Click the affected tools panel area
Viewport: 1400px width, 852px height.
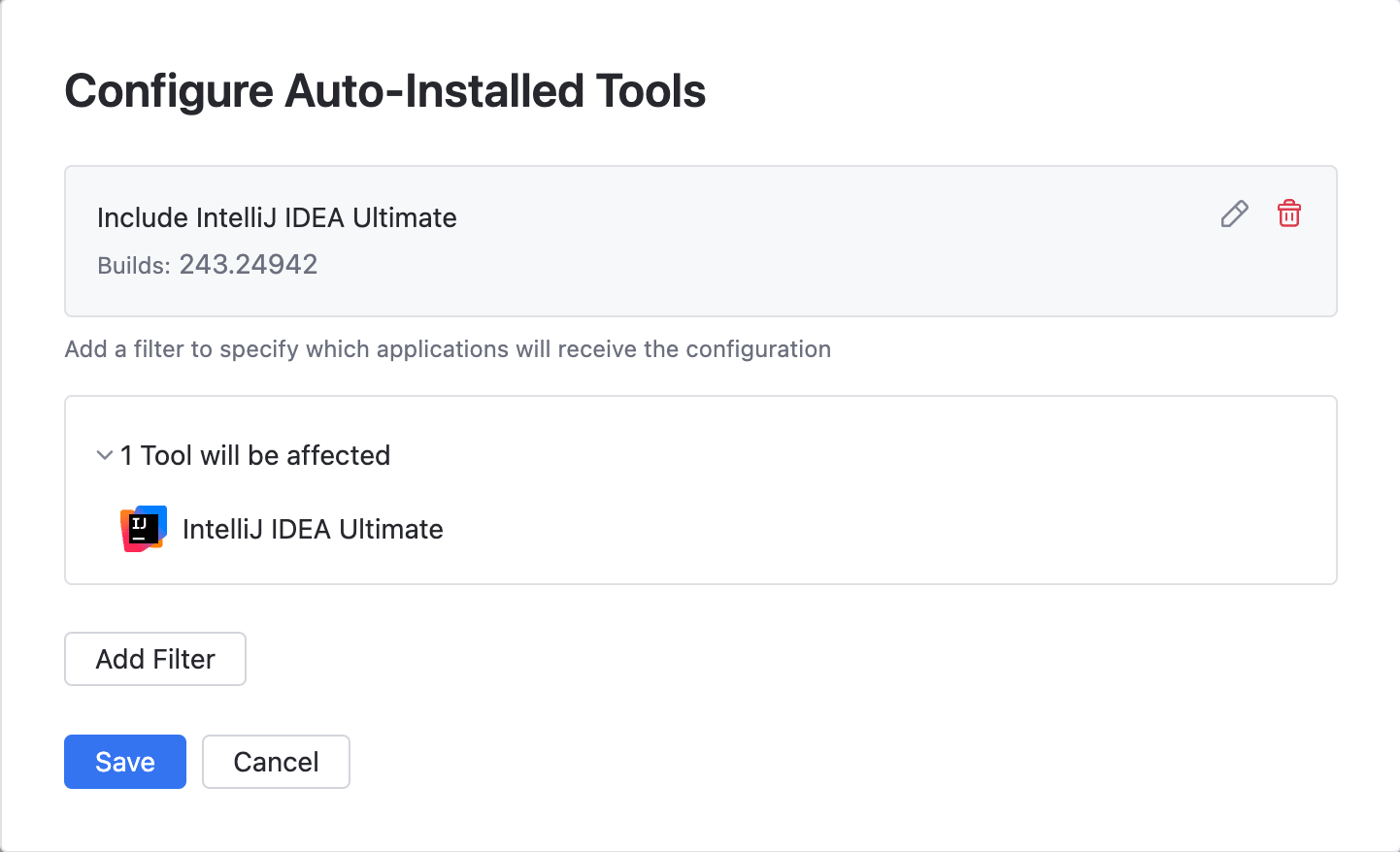tap(701, 490)
